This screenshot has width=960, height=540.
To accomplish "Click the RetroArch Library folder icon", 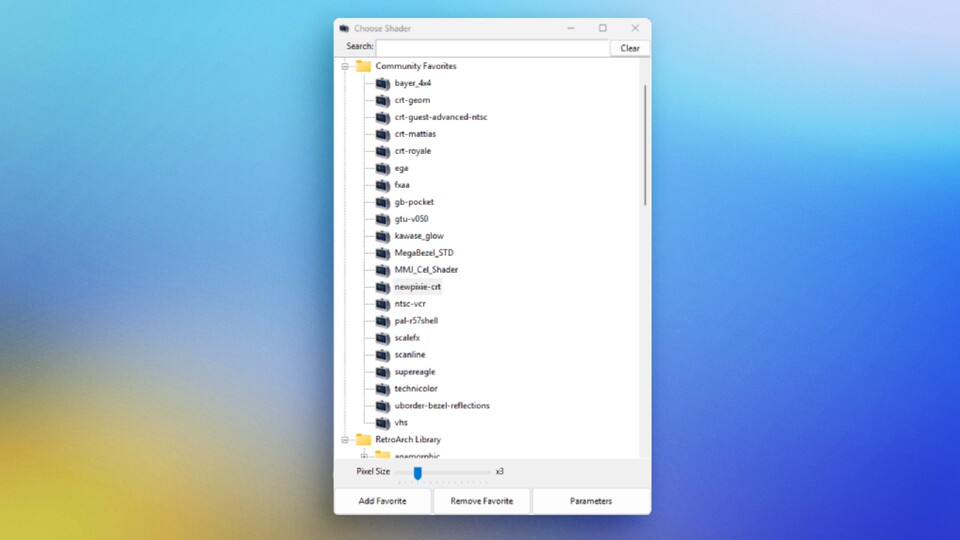I will click(364, 439).
